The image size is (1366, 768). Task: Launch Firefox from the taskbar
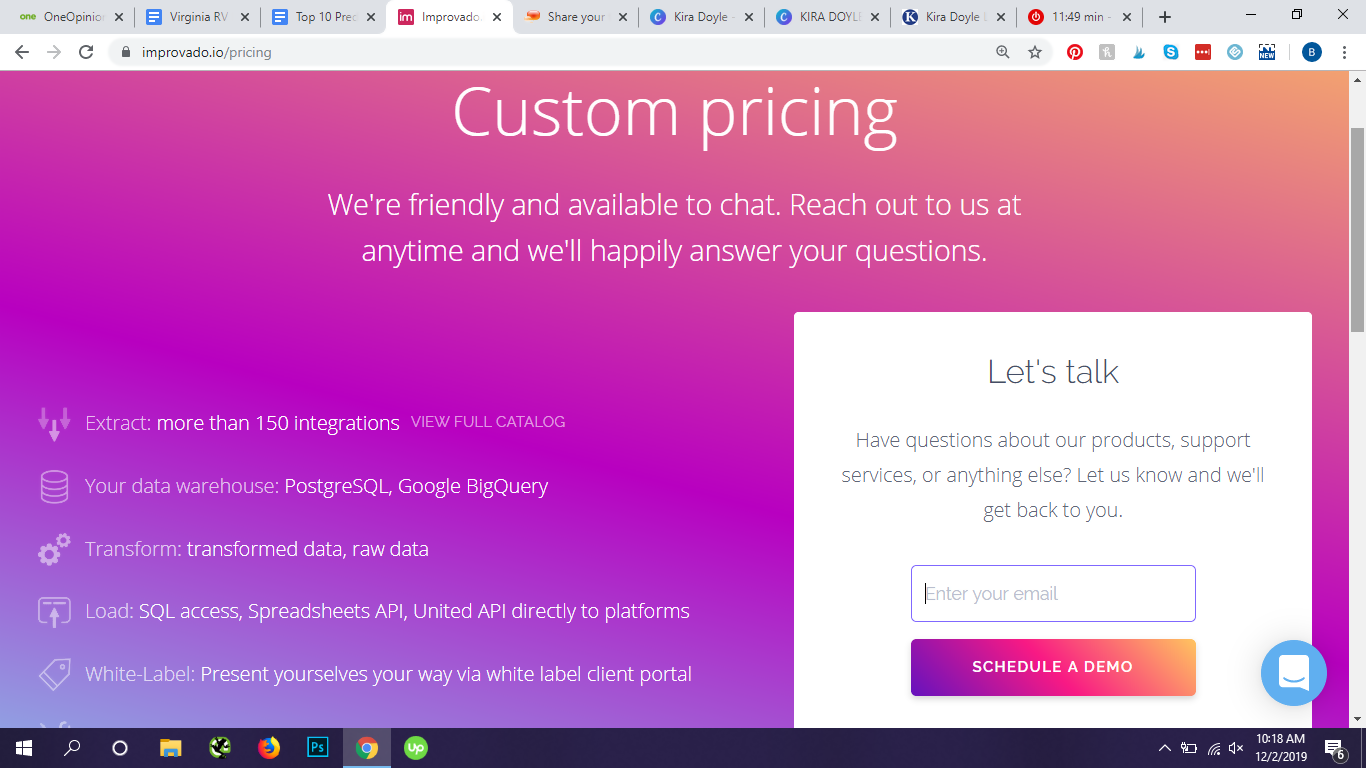point(269,747)
